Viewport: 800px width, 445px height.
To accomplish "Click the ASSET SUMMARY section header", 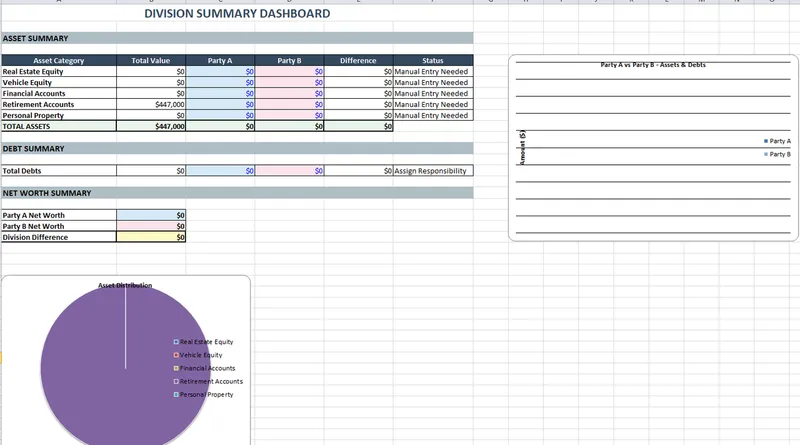I will 237,38.
